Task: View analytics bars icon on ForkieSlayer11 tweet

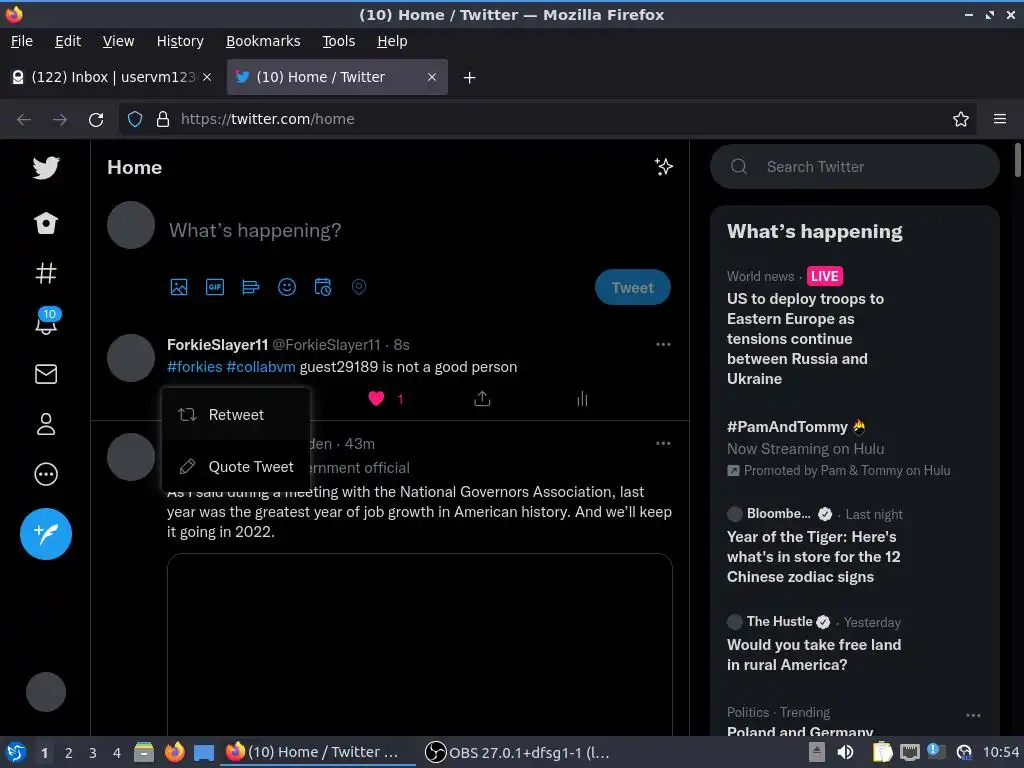Action: [582, 398]
